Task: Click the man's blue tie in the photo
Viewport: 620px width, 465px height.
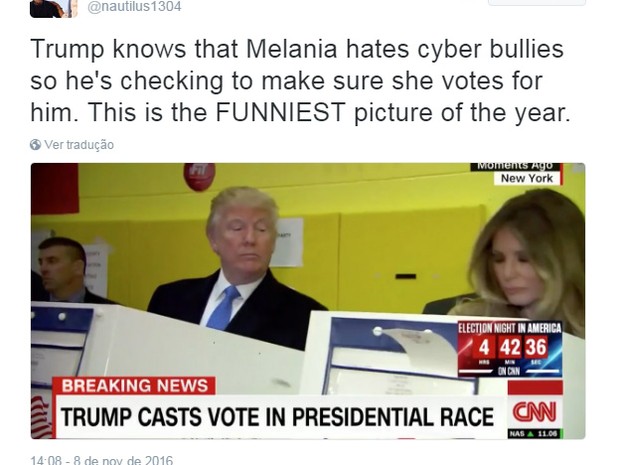Action: (223, 307)
